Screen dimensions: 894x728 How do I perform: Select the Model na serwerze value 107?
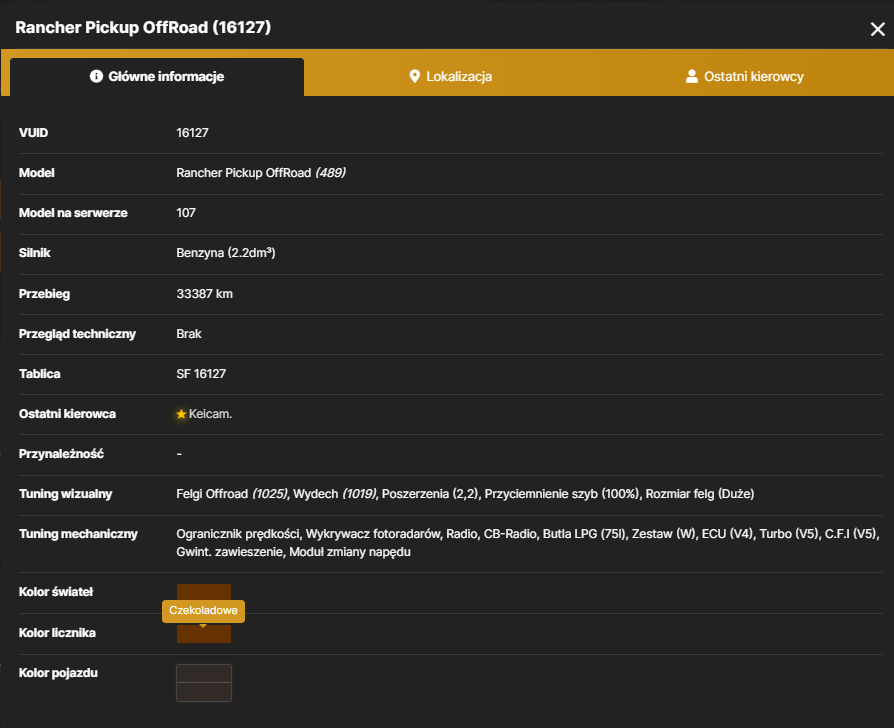[x=186, y=213]
